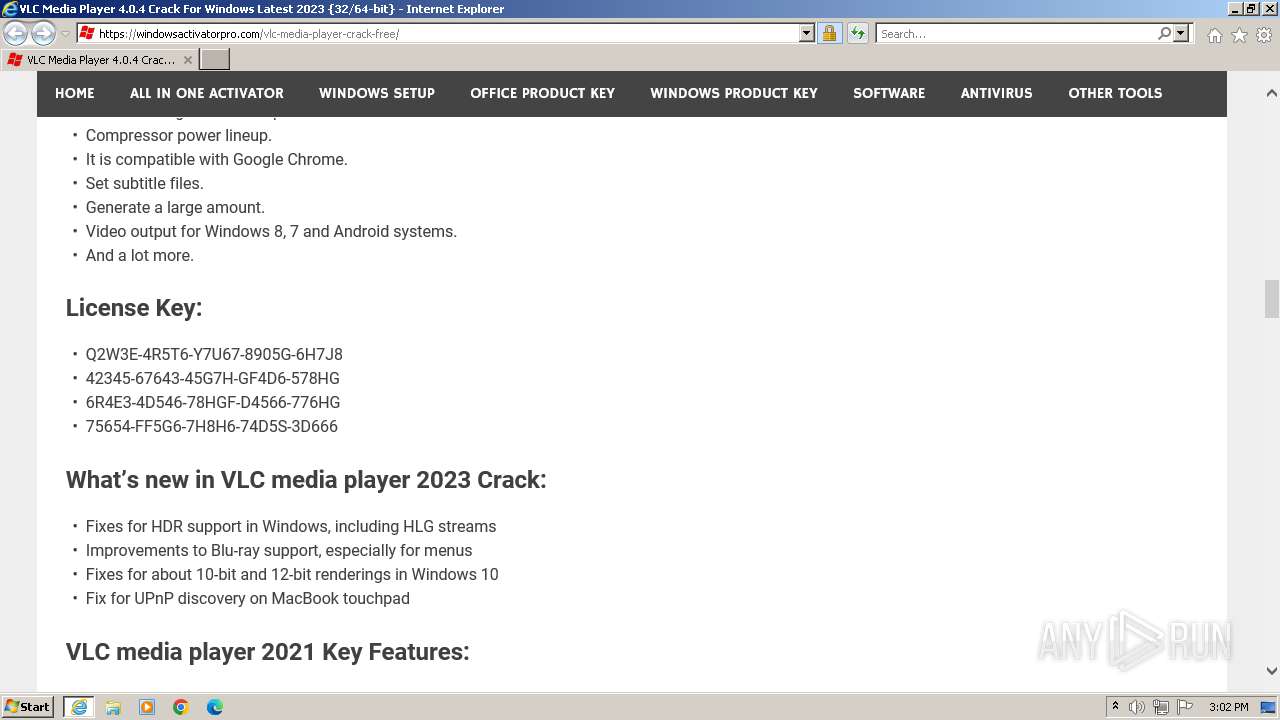Click the refresh page icon

[857, 34]
